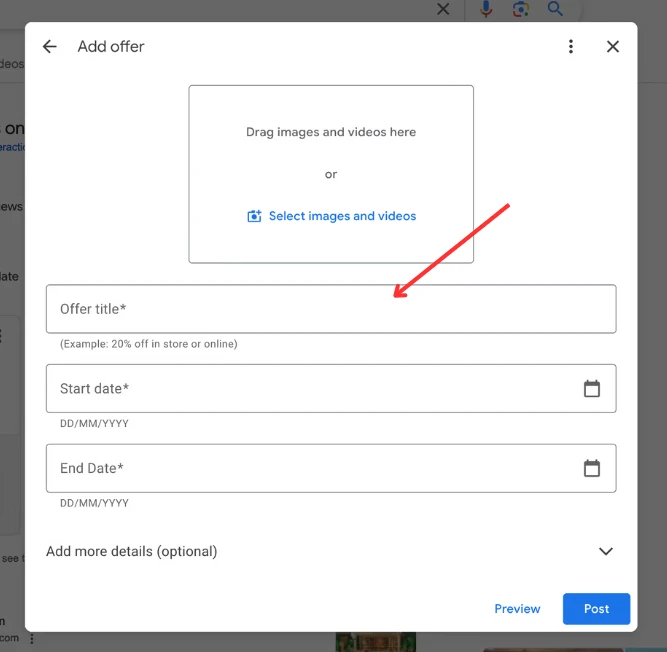Clear the search using the X icon
Screen dimensions: 667x652
[x=443, y=9]
